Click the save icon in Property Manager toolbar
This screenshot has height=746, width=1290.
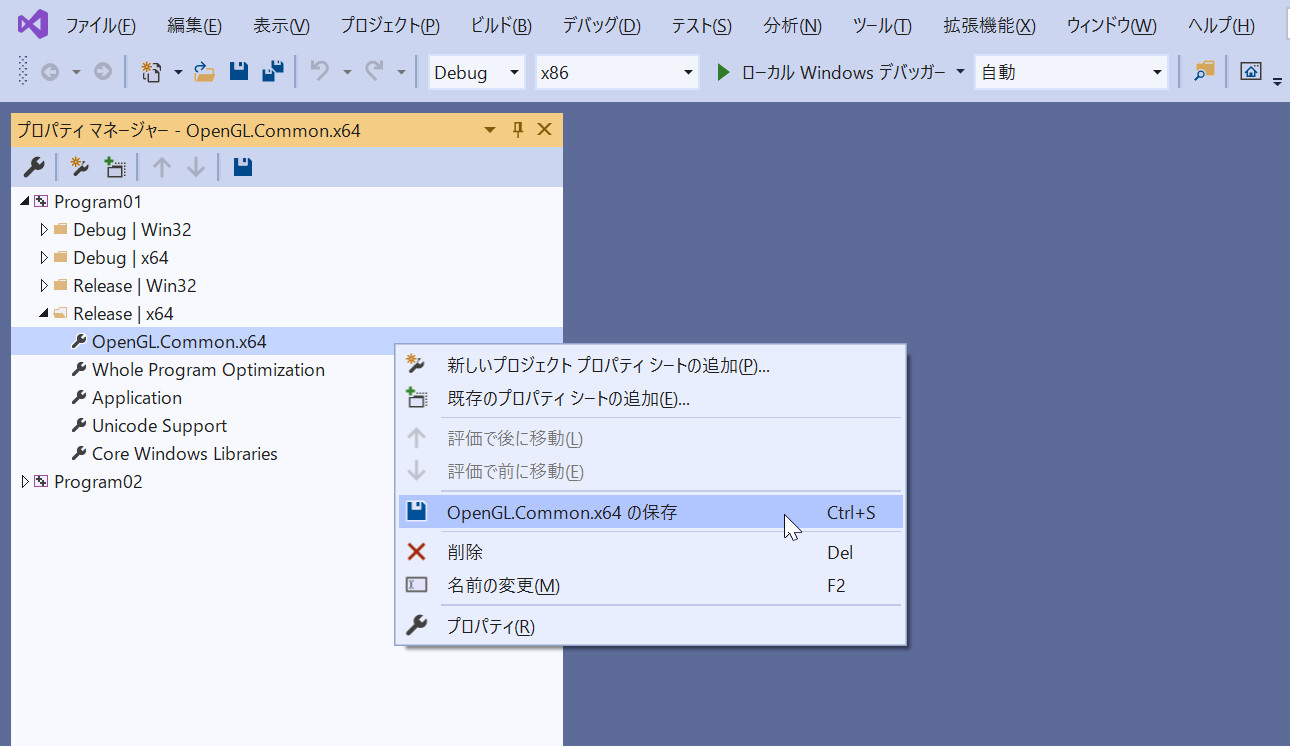242,167
